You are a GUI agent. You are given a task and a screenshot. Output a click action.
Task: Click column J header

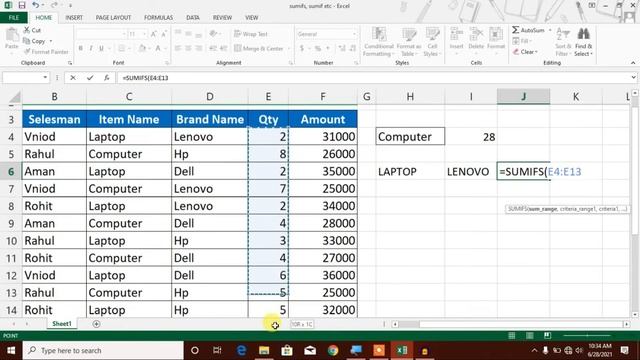pyautogui.click(x=523, y=97)
